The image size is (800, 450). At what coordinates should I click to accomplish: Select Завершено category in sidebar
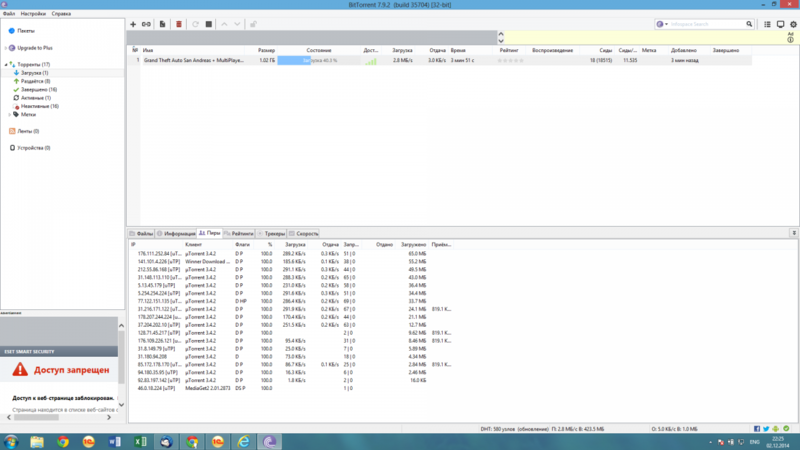click(36, 89)
